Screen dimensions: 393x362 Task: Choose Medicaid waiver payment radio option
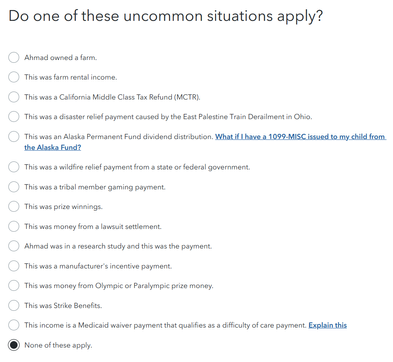[x=14, y=325]
